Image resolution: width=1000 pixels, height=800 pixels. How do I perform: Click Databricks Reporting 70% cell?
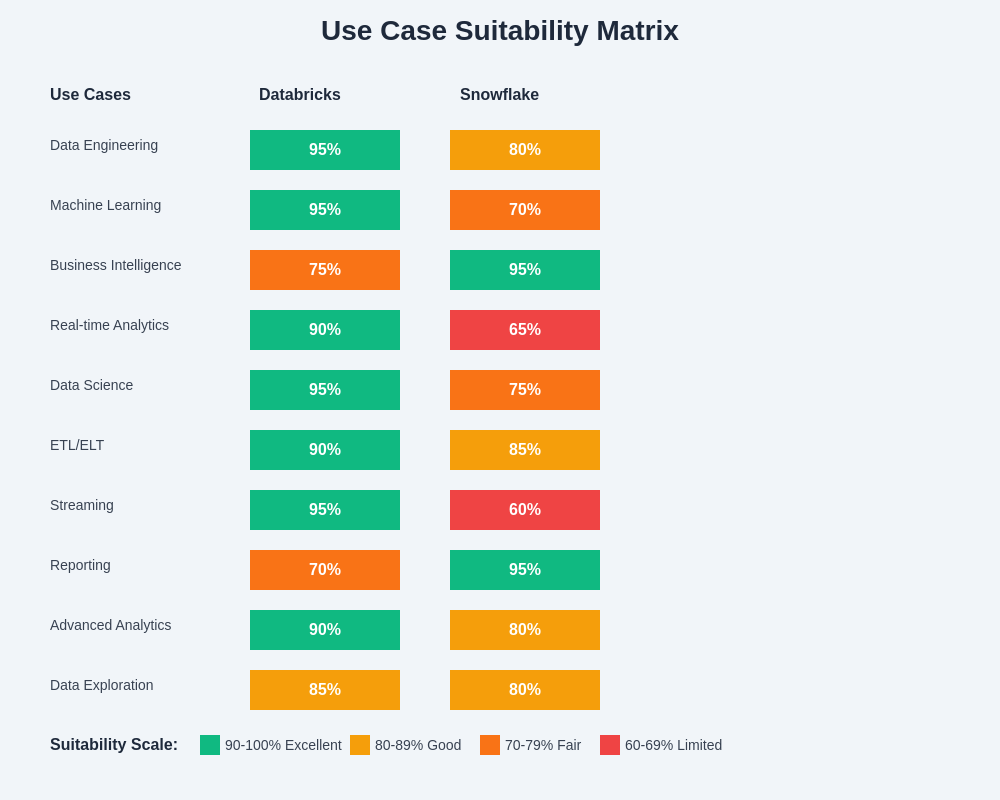click(325, 570)
